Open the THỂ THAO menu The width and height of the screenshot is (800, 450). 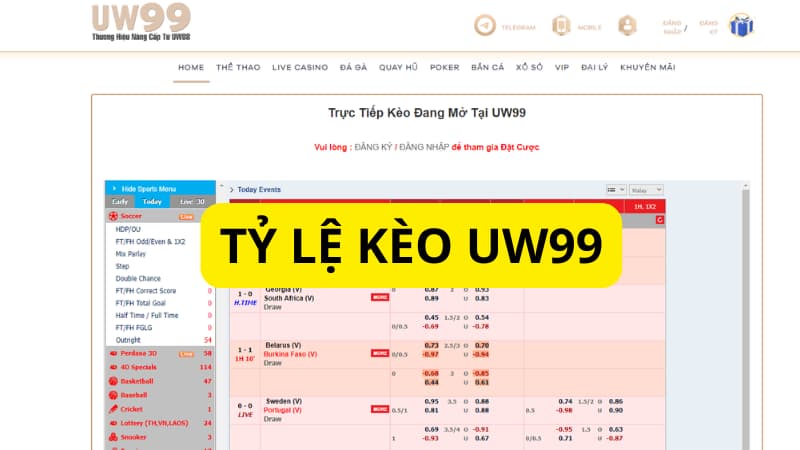pyautogui.click(x=238, y=67)
